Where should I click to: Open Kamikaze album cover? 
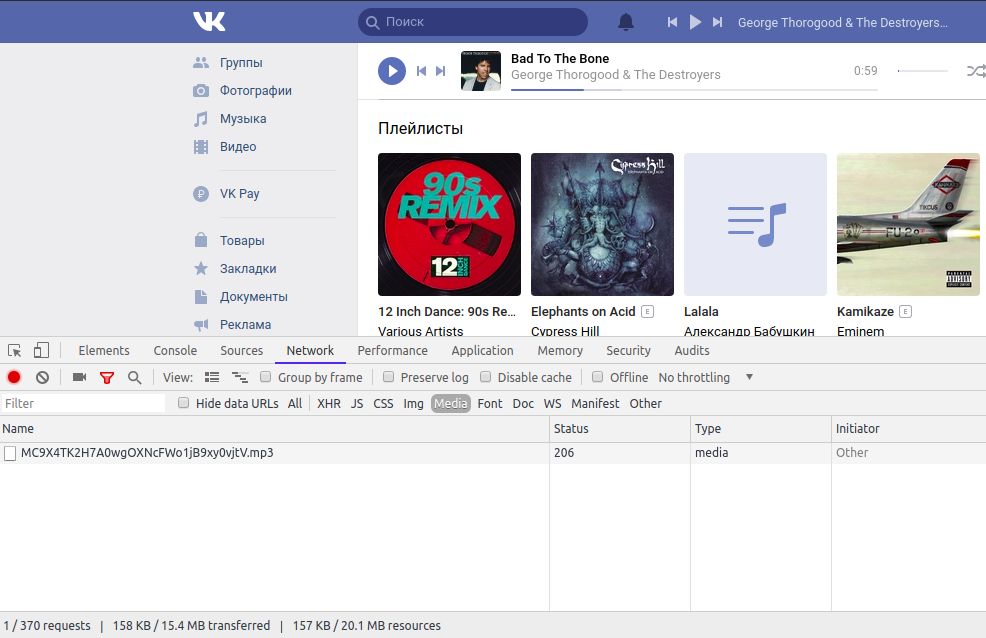(x=908, y=224)
